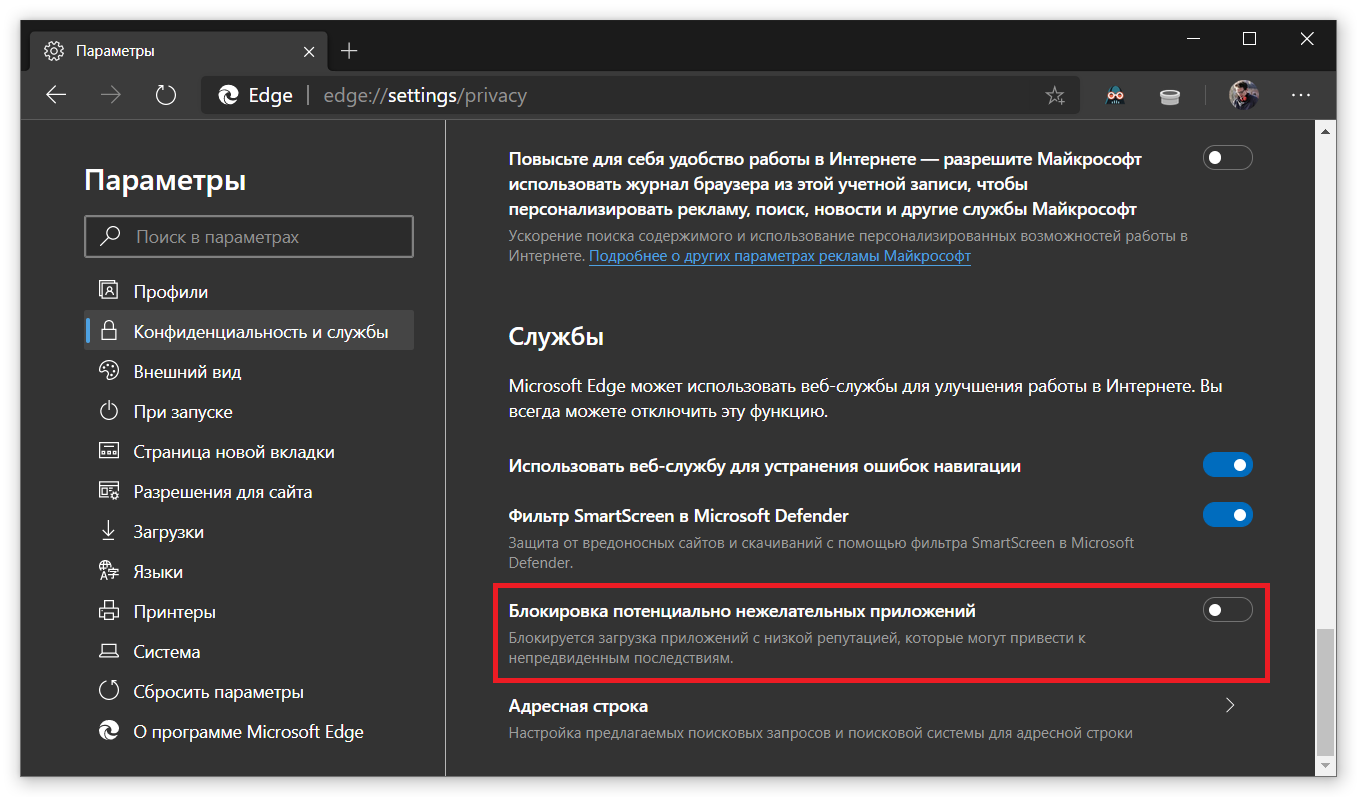The image size is (1357, 797).
Task: Open the user profile avatar
Action: tap(1243, 95)
